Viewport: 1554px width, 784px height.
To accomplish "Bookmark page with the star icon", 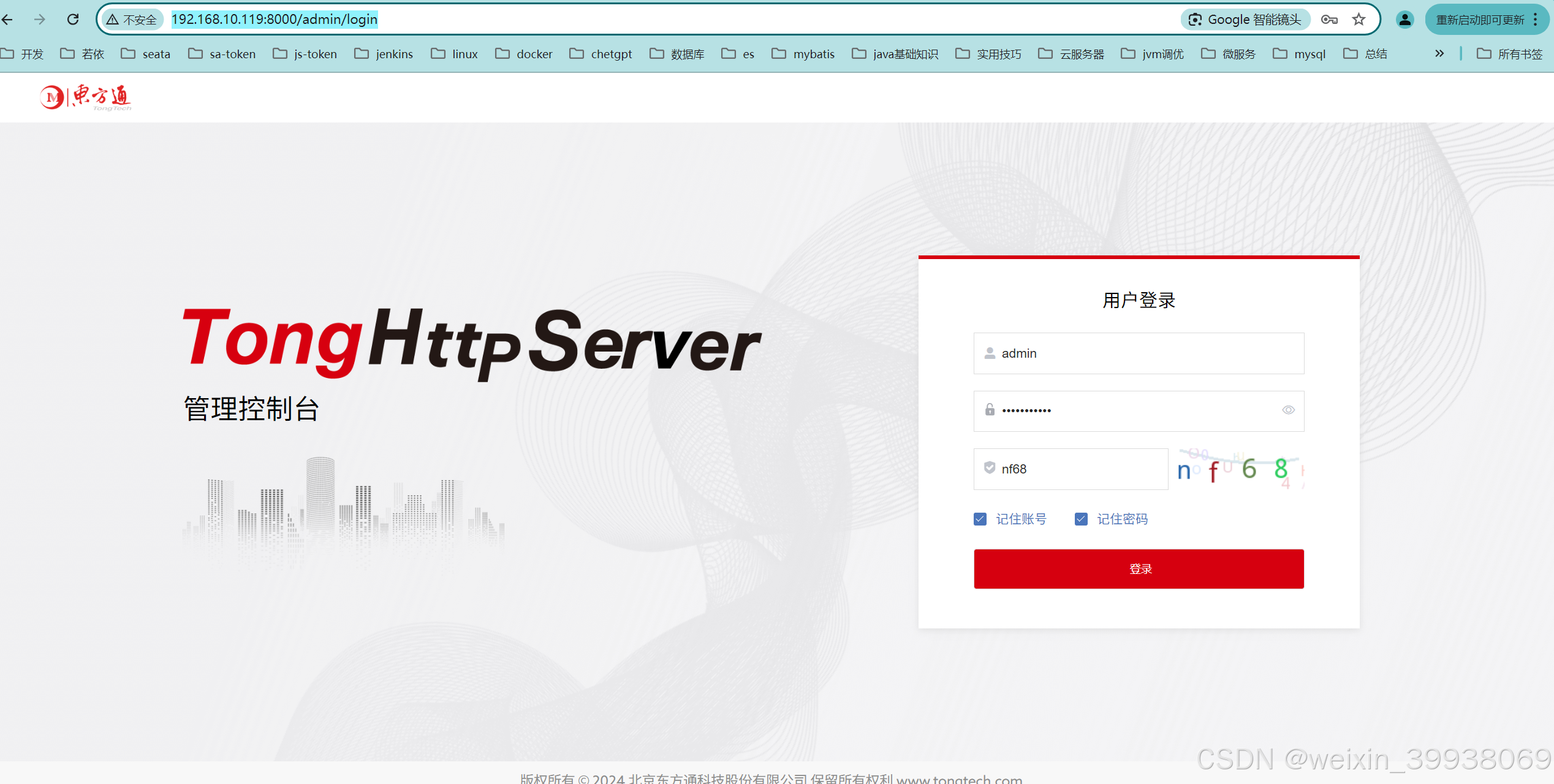I will [1359, 20].
